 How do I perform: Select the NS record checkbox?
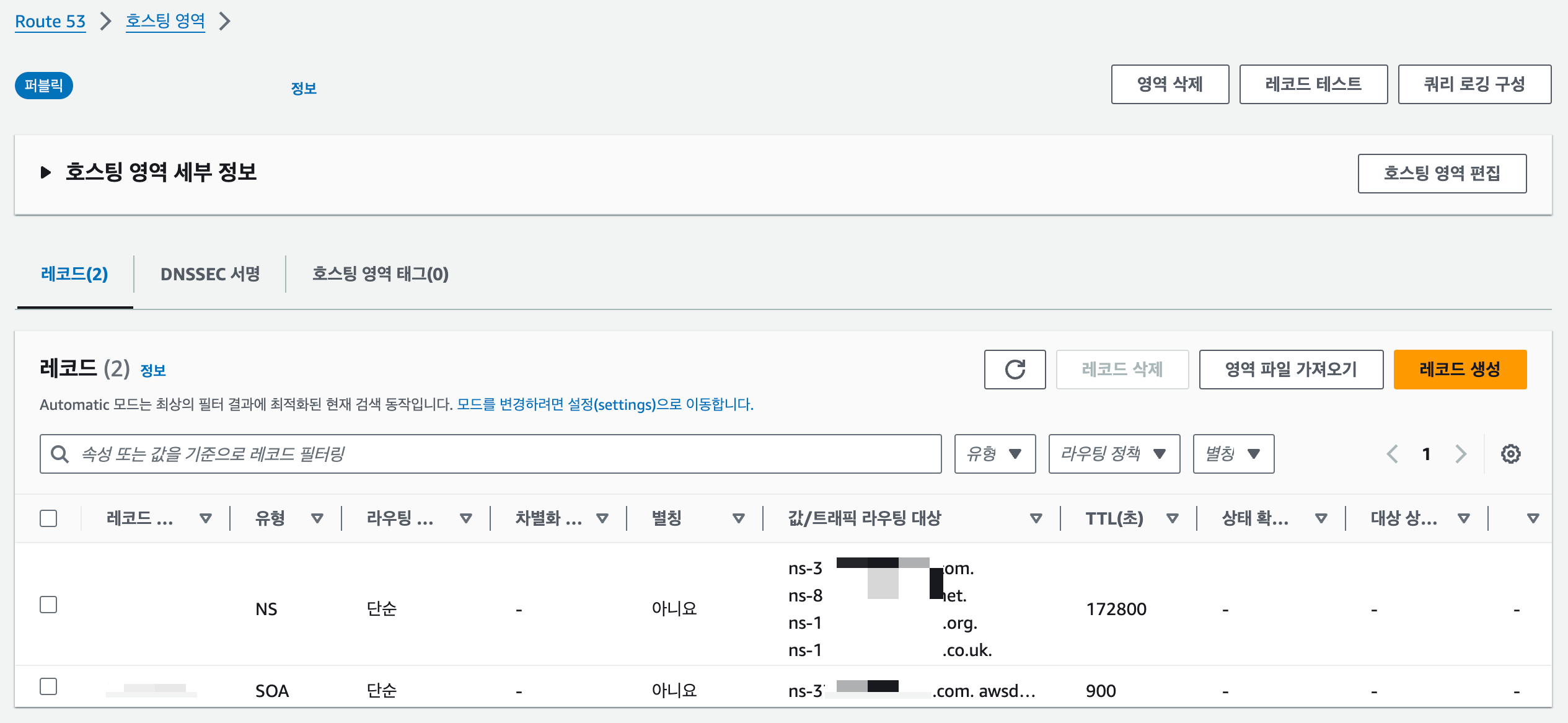click(x=48, y=605)
